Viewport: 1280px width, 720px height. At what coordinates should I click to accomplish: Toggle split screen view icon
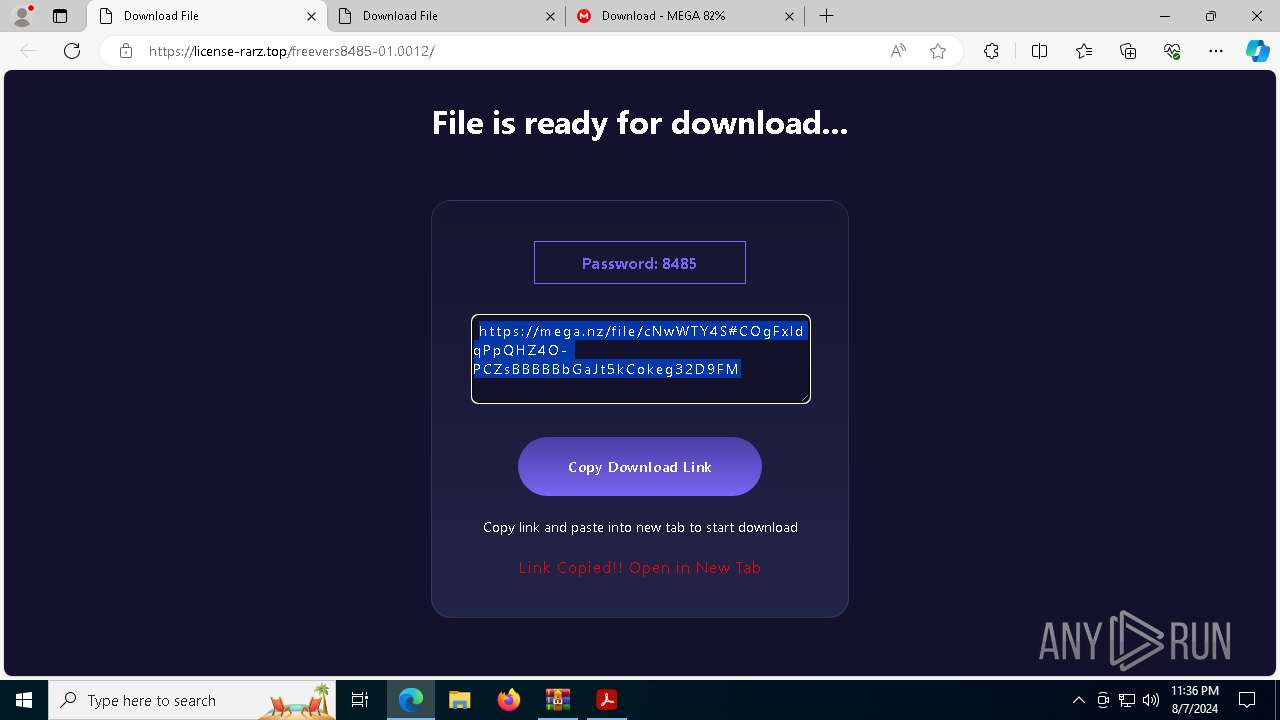1039,51
